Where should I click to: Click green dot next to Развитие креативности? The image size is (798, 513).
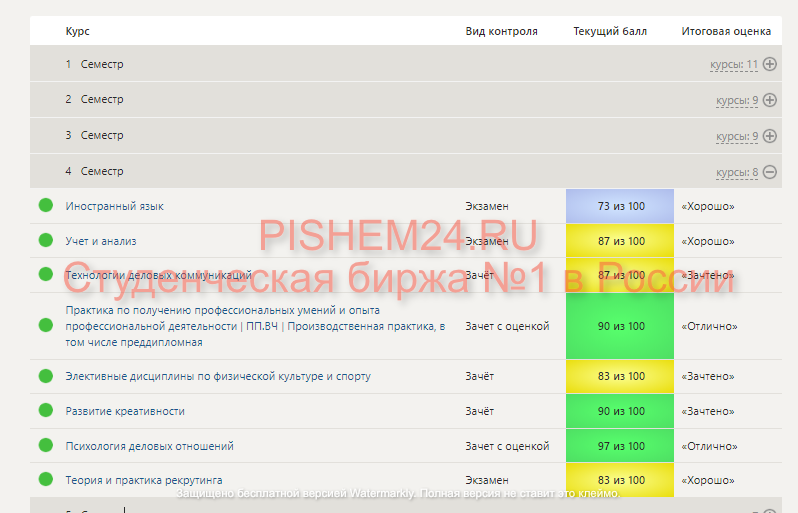(45, 411)
